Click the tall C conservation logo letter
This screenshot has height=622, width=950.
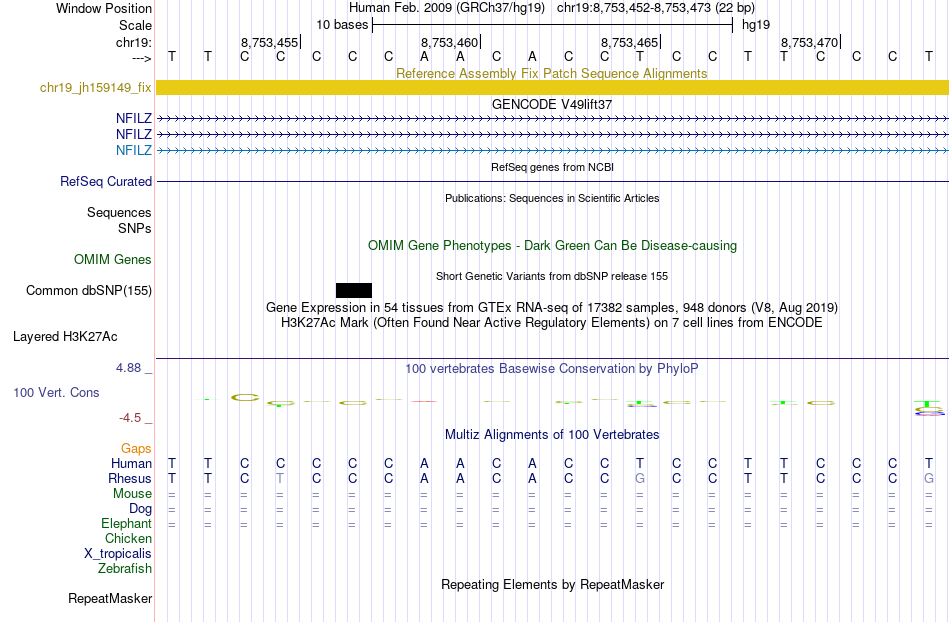(245, 397)
